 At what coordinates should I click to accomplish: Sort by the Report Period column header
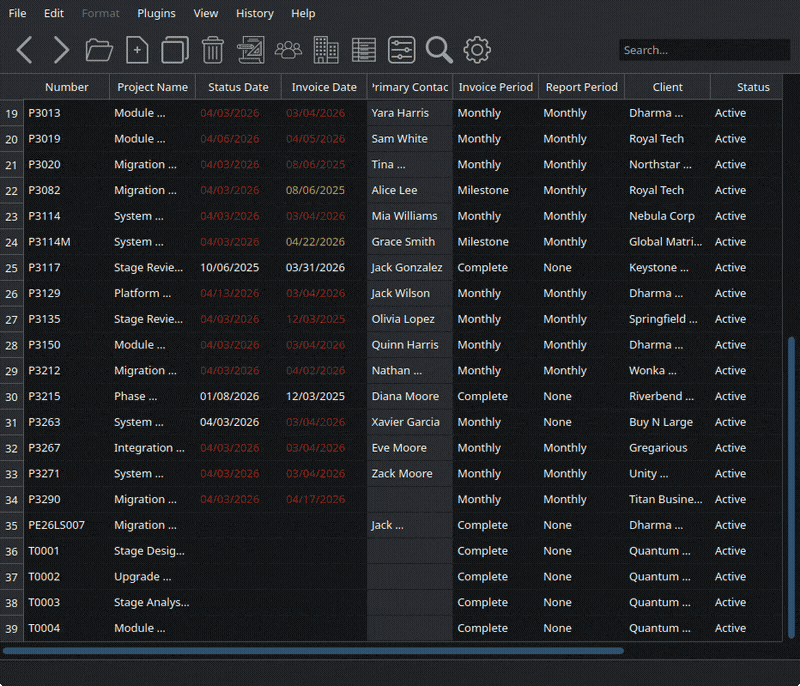[582, 87]
